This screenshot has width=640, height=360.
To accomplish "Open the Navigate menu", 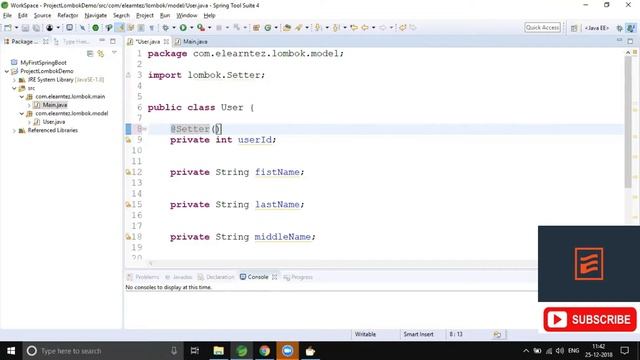I will (96, 16).
